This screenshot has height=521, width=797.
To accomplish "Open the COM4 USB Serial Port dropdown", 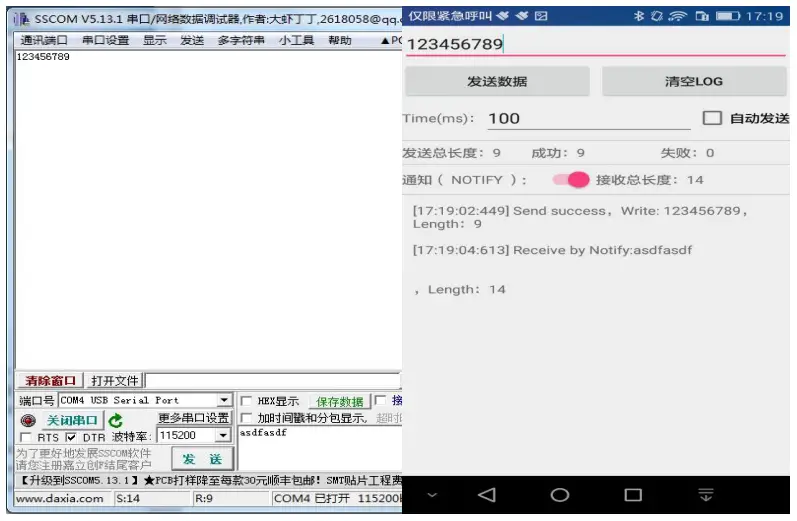I will (224, 401).
